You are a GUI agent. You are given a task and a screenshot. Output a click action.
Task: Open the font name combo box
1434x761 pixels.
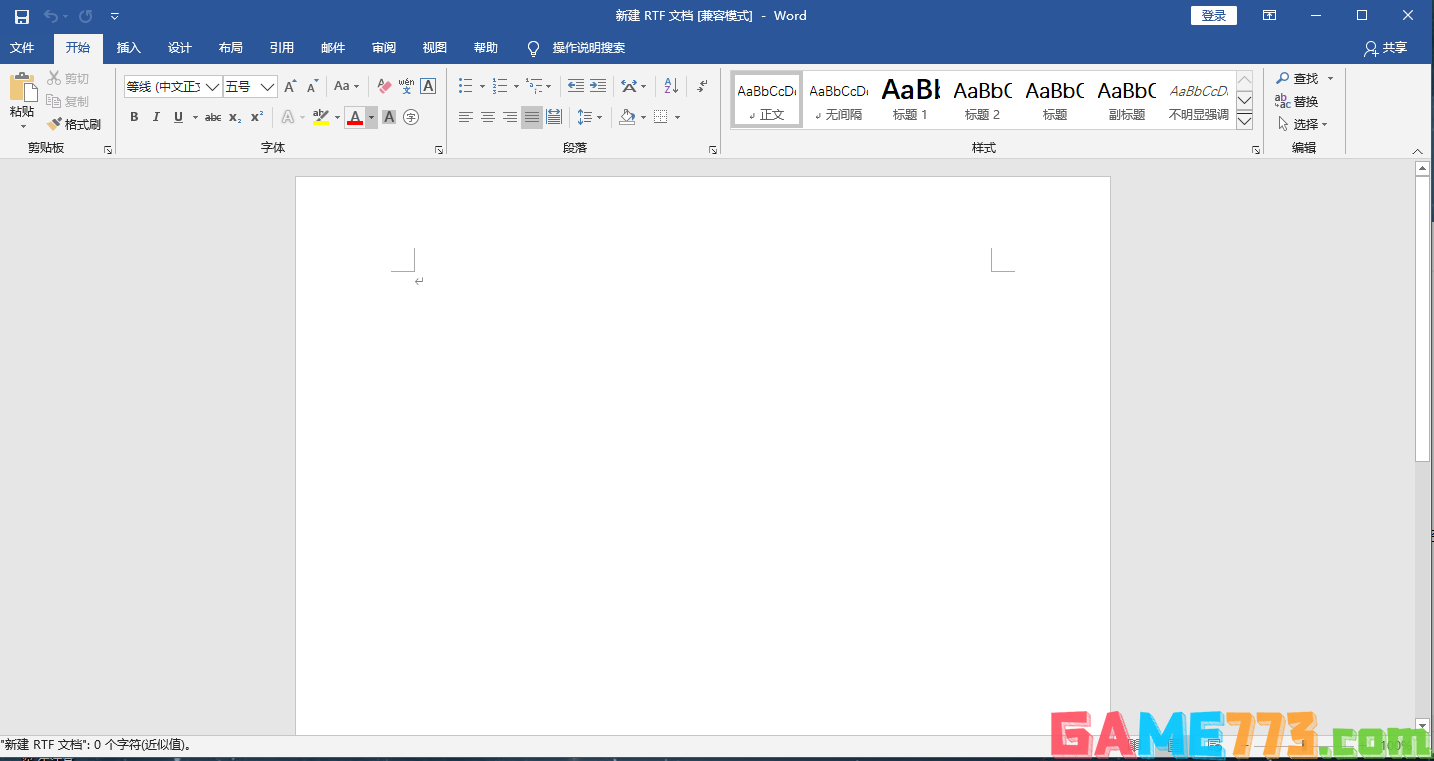click(172, 87)
